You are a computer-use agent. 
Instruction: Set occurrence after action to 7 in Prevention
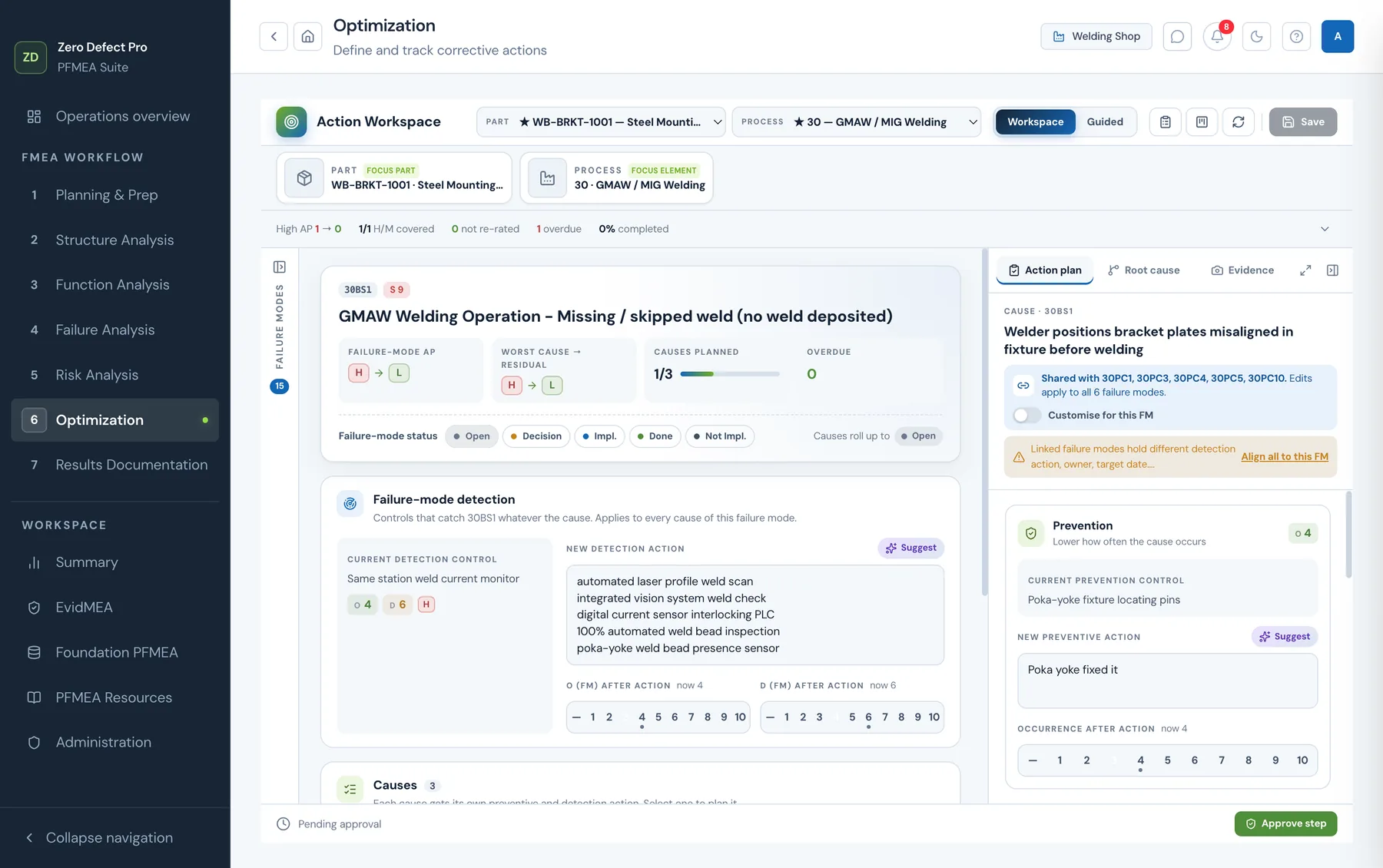click(1222, 760)
